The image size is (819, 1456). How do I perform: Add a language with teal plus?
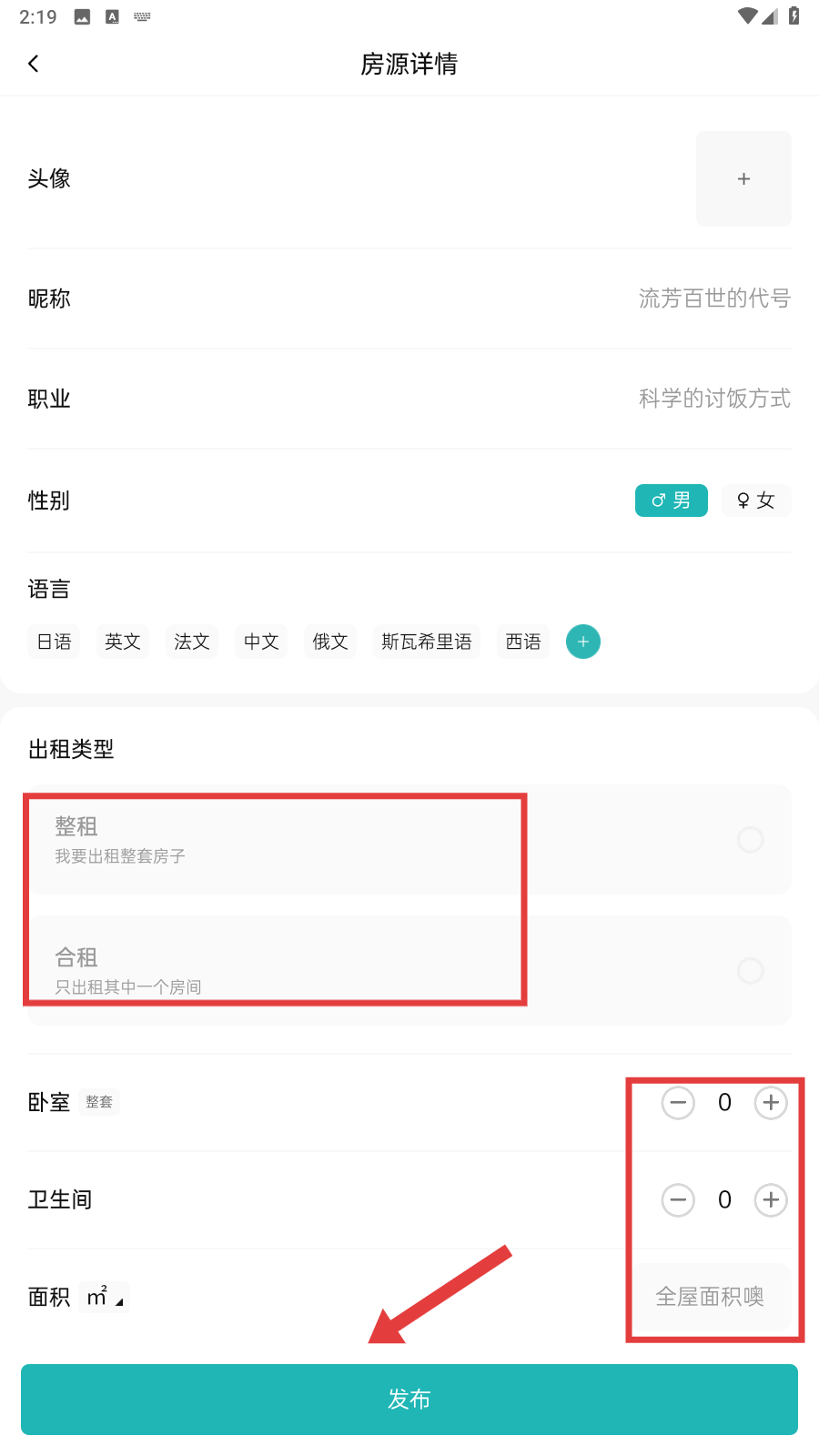click(x=583, y=642)
